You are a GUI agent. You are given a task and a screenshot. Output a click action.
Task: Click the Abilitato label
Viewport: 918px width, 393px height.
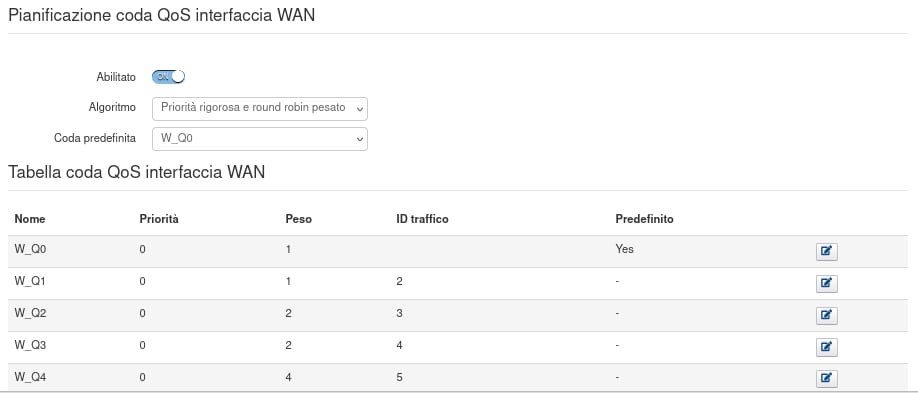[116, 77]
